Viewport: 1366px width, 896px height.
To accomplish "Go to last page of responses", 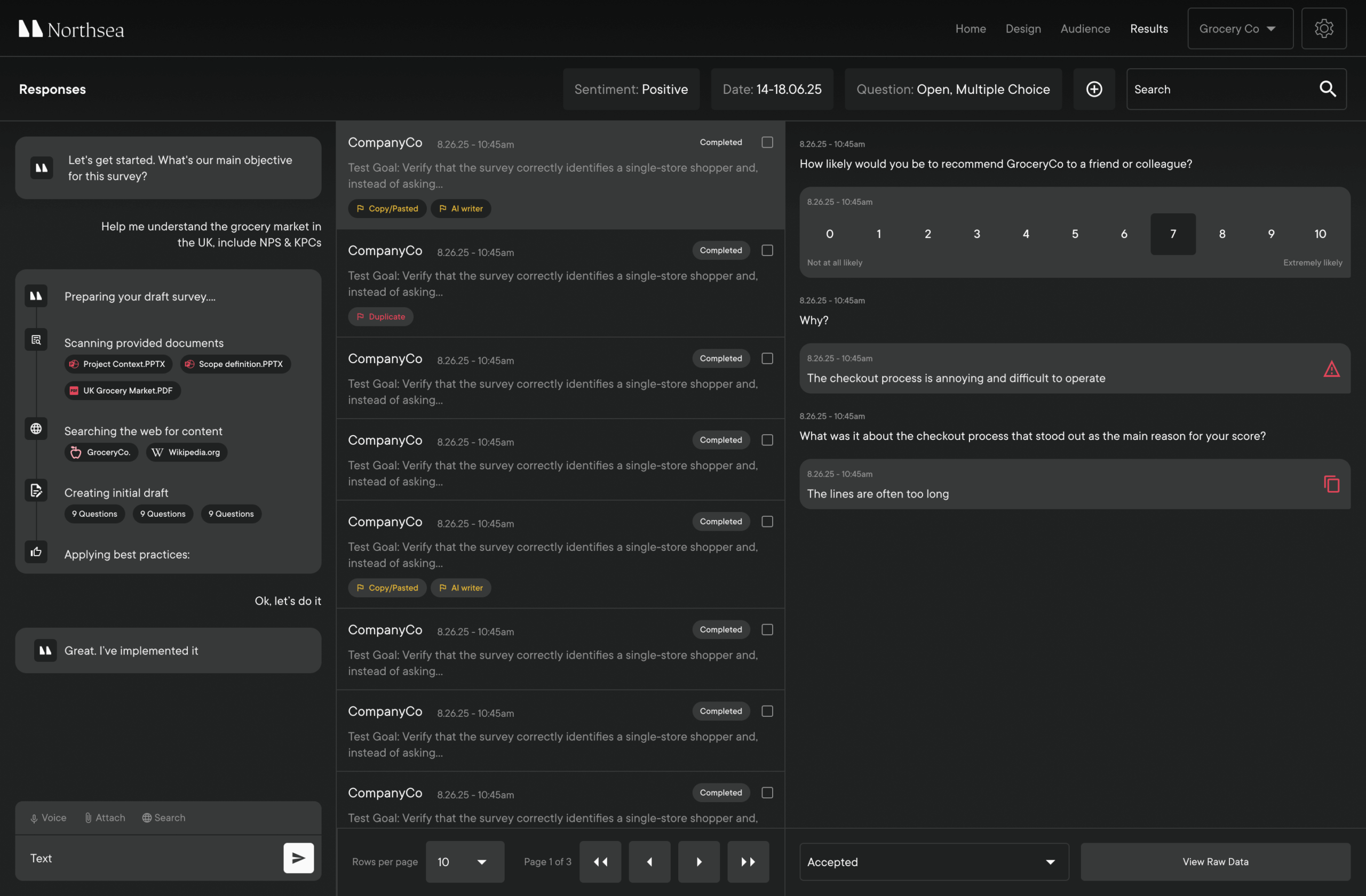I will point(748,861).
